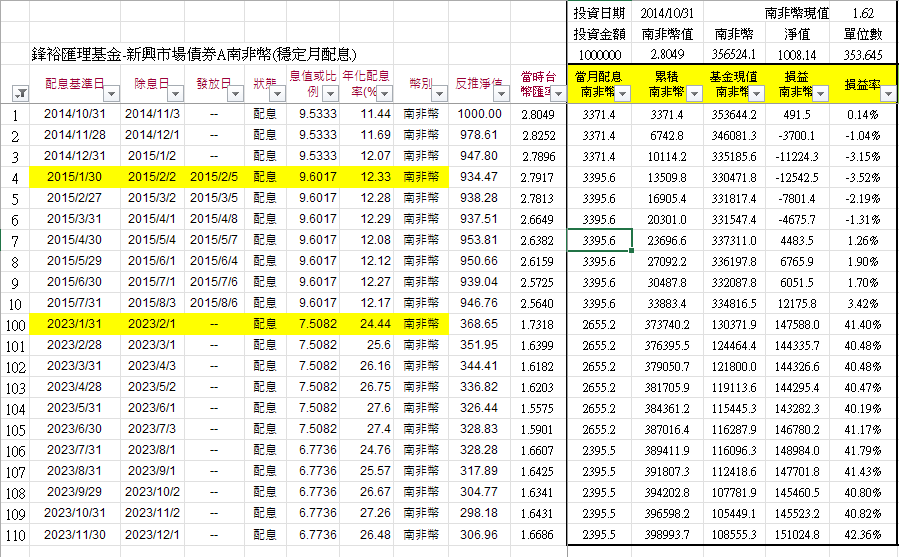The height and width of the screenshot is (557, 899).
Task: Select the 356524.1 南非幣 amount cell
Action: (734, 55)
